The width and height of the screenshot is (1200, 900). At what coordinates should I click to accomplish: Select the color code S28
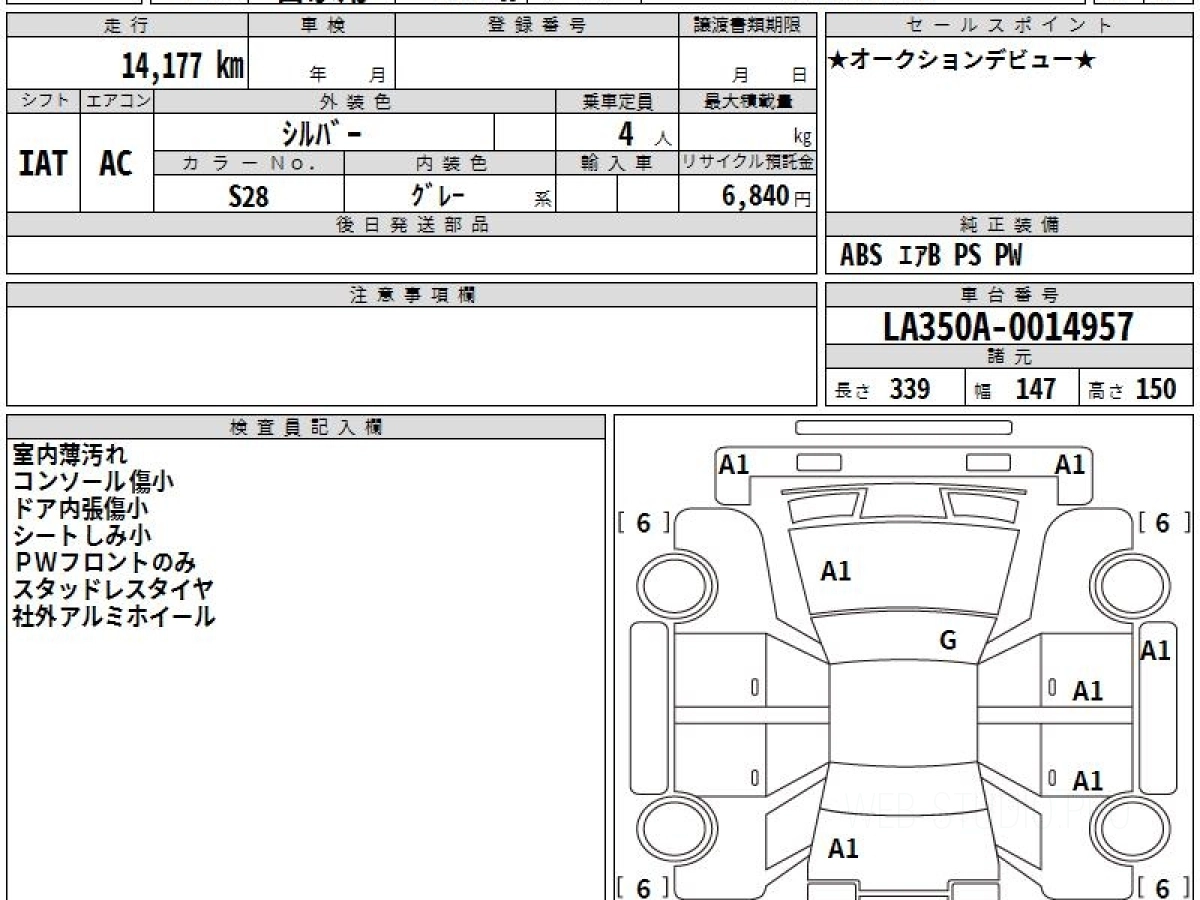(249, 196)
